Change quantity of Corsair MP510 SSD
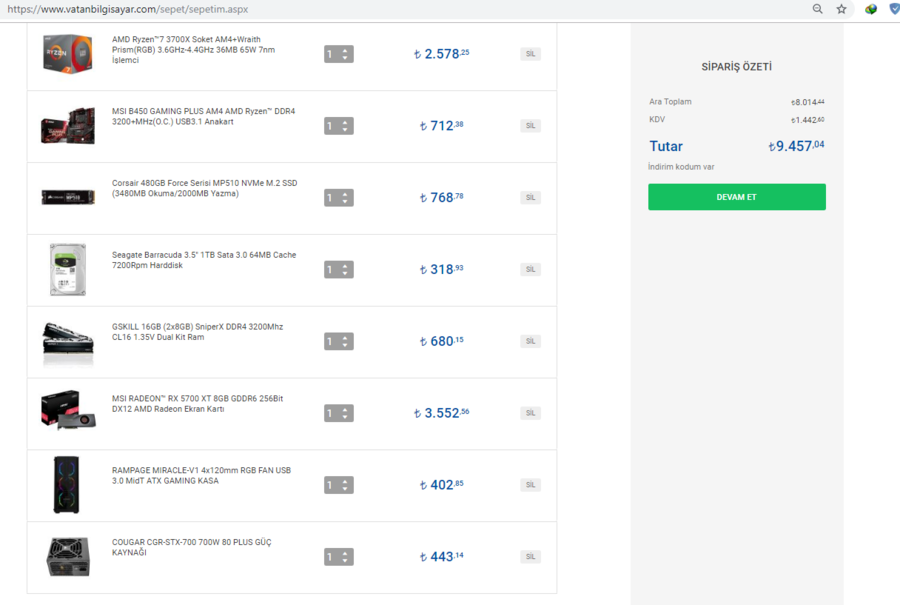Image resolution: width=900 pixels, height=605 pixels. pyautogui.click(x=339, y=197)
